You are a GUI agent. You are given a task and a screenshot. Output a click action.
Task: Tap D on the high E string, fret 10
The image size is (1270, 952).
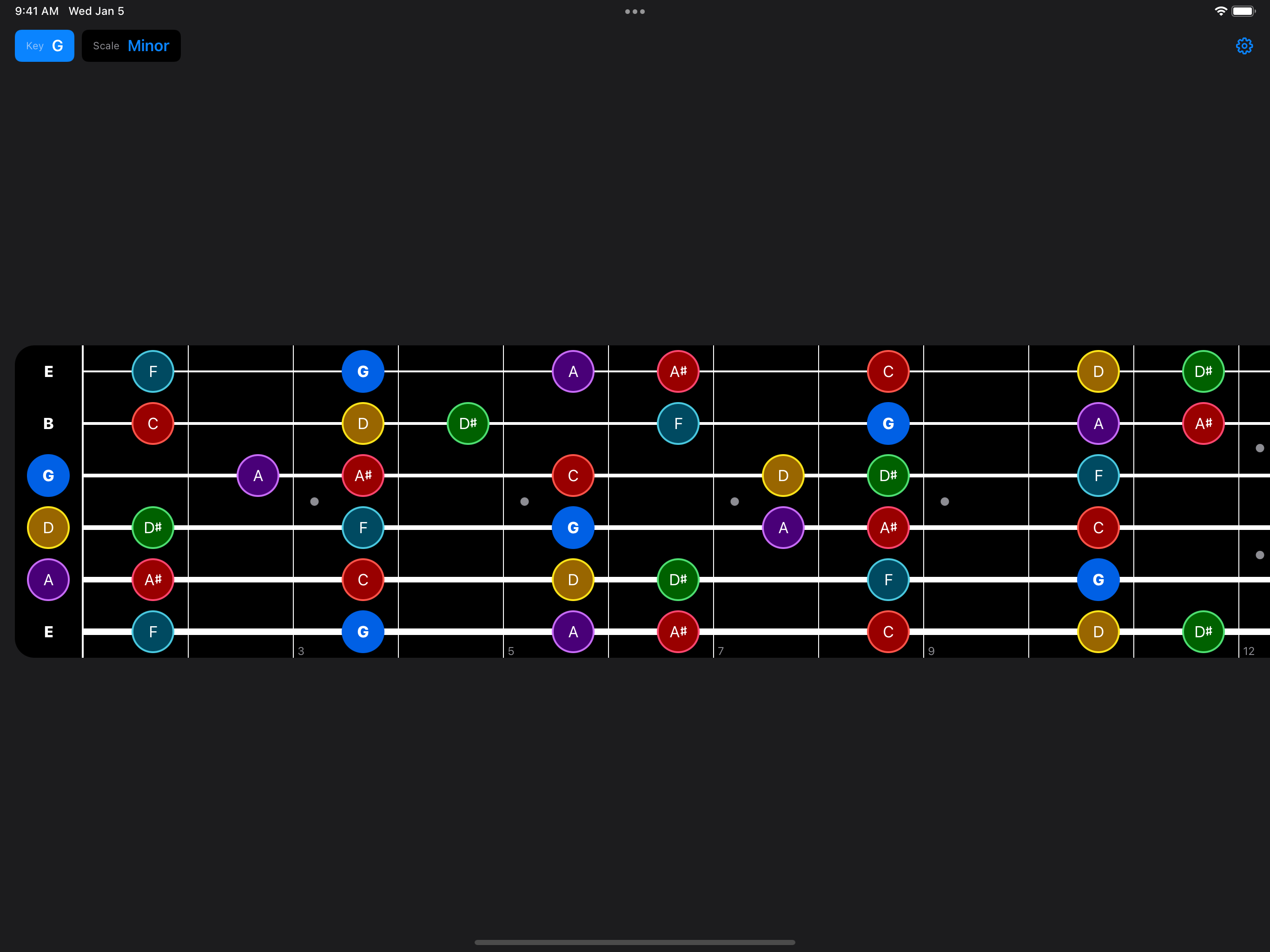[x=1098, y=371]
